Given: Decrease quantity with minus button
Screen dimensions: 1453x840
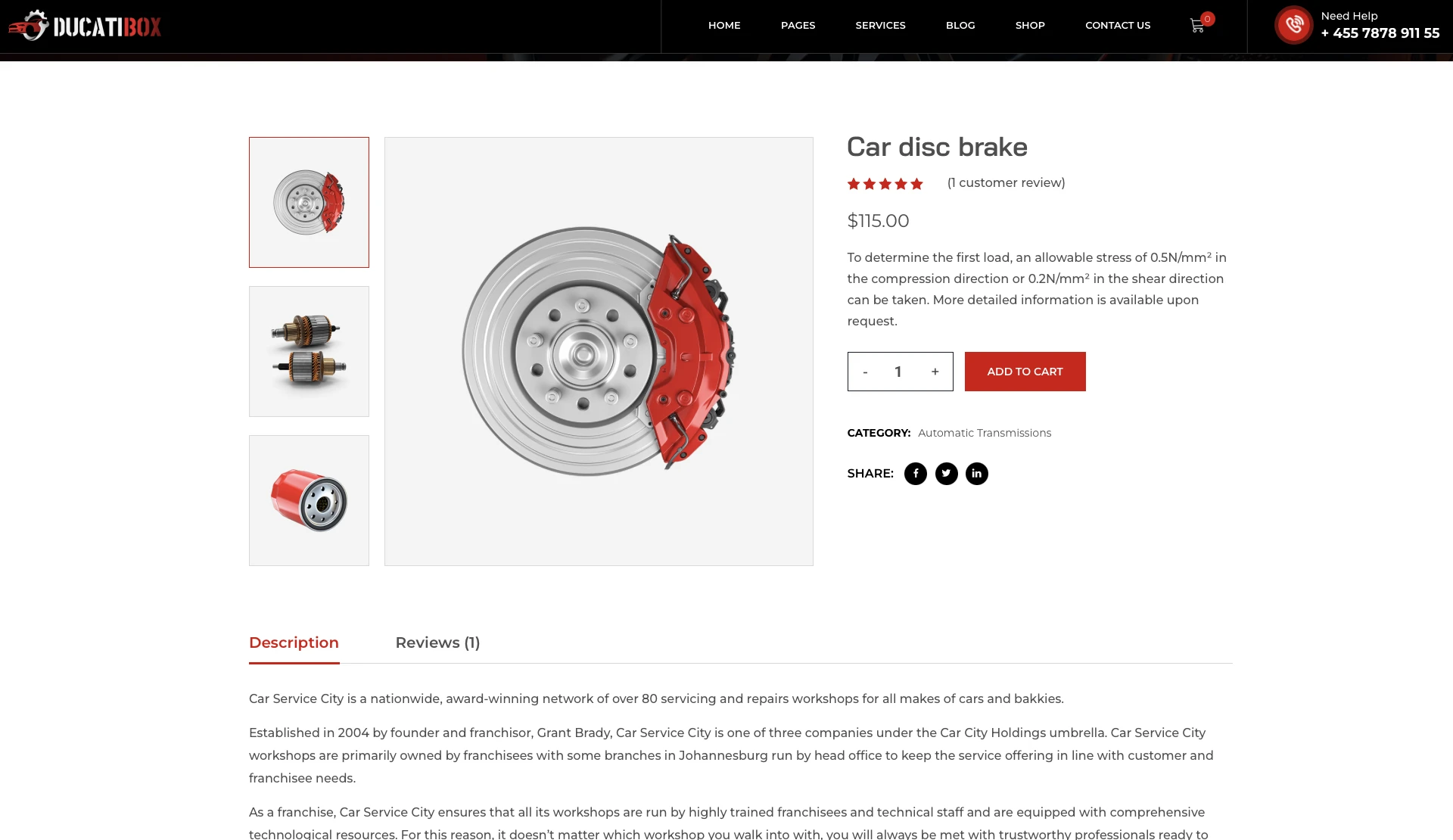Looking at the screenshot, I should [865, 372].
